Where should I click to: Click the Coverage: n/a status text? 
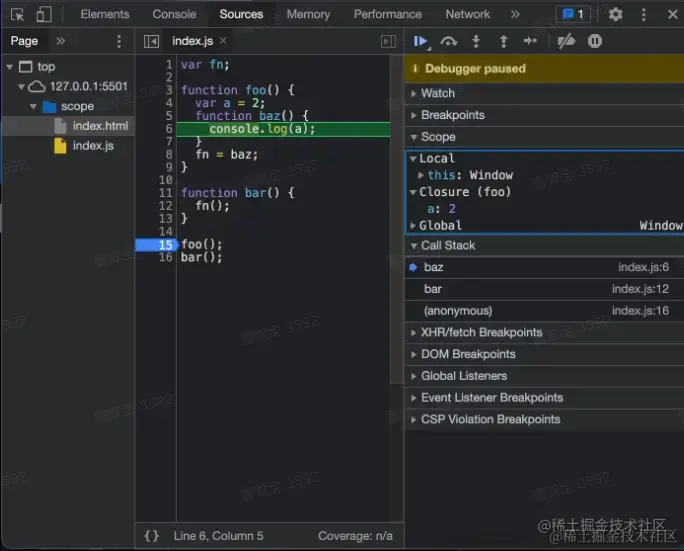click(x=355, y=536)
